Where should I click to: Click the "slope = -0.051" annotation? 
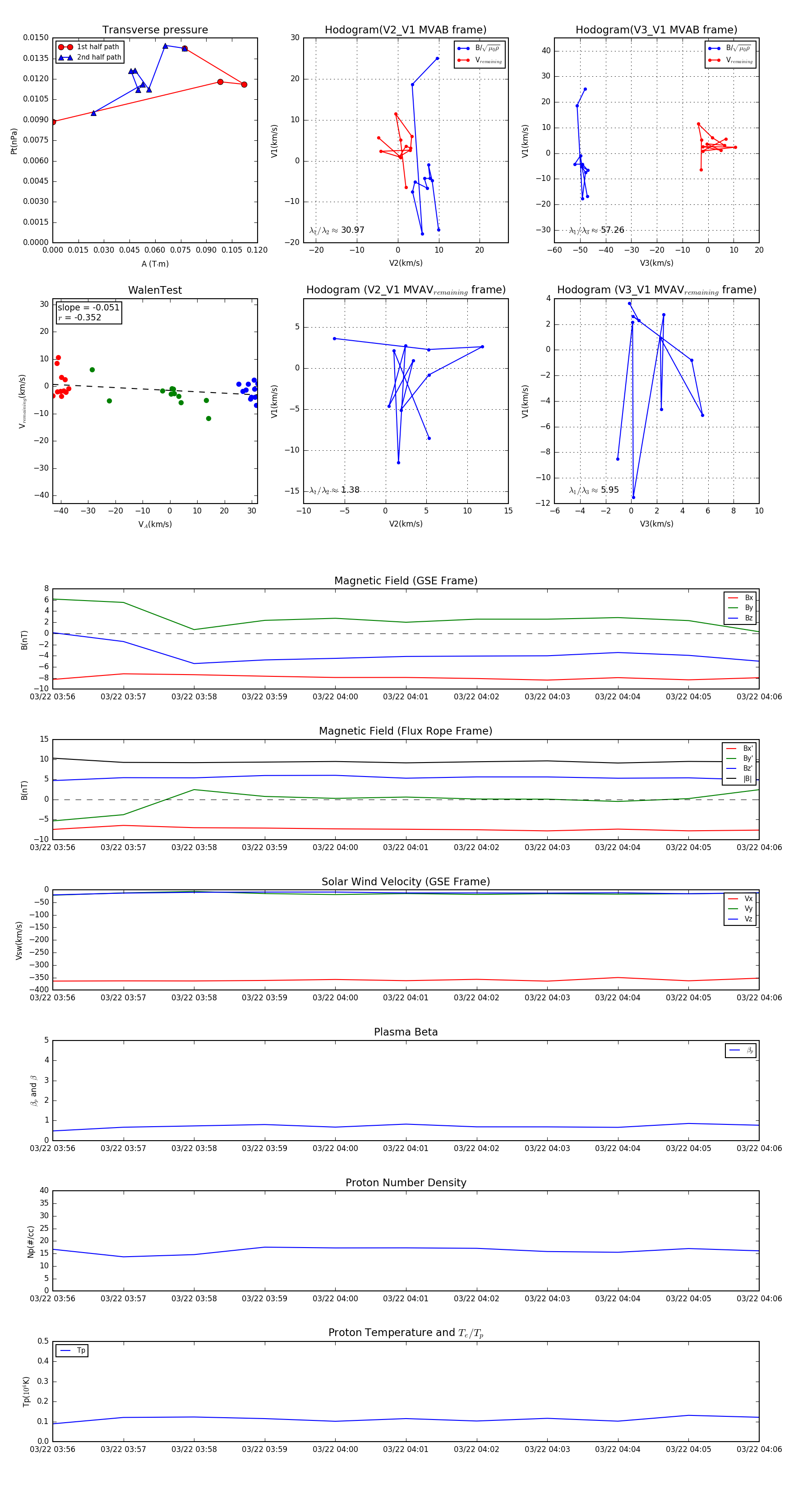tap(88, 308)
